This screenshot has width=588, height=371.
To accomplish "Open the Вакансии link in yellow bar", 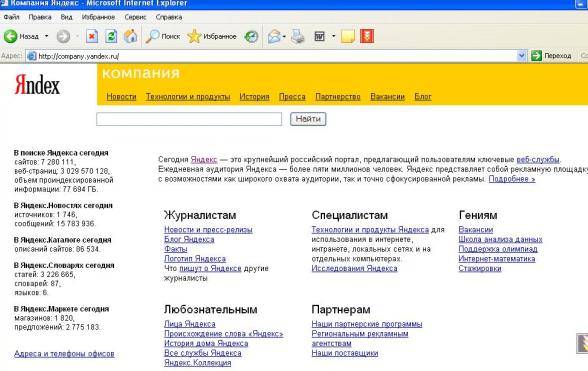I will point(387,97).
